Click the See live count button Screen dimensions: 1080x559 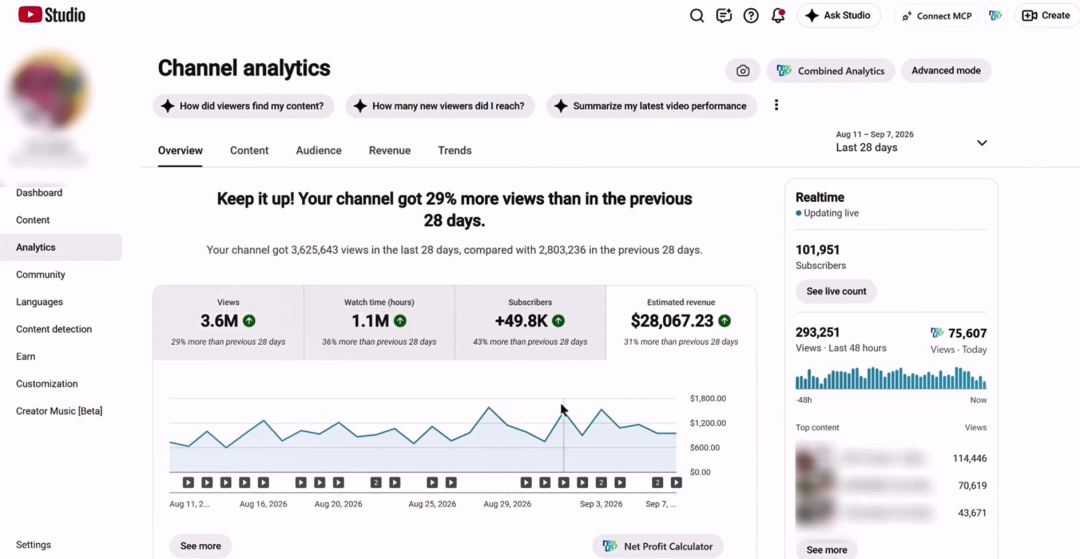pos(836,291)
